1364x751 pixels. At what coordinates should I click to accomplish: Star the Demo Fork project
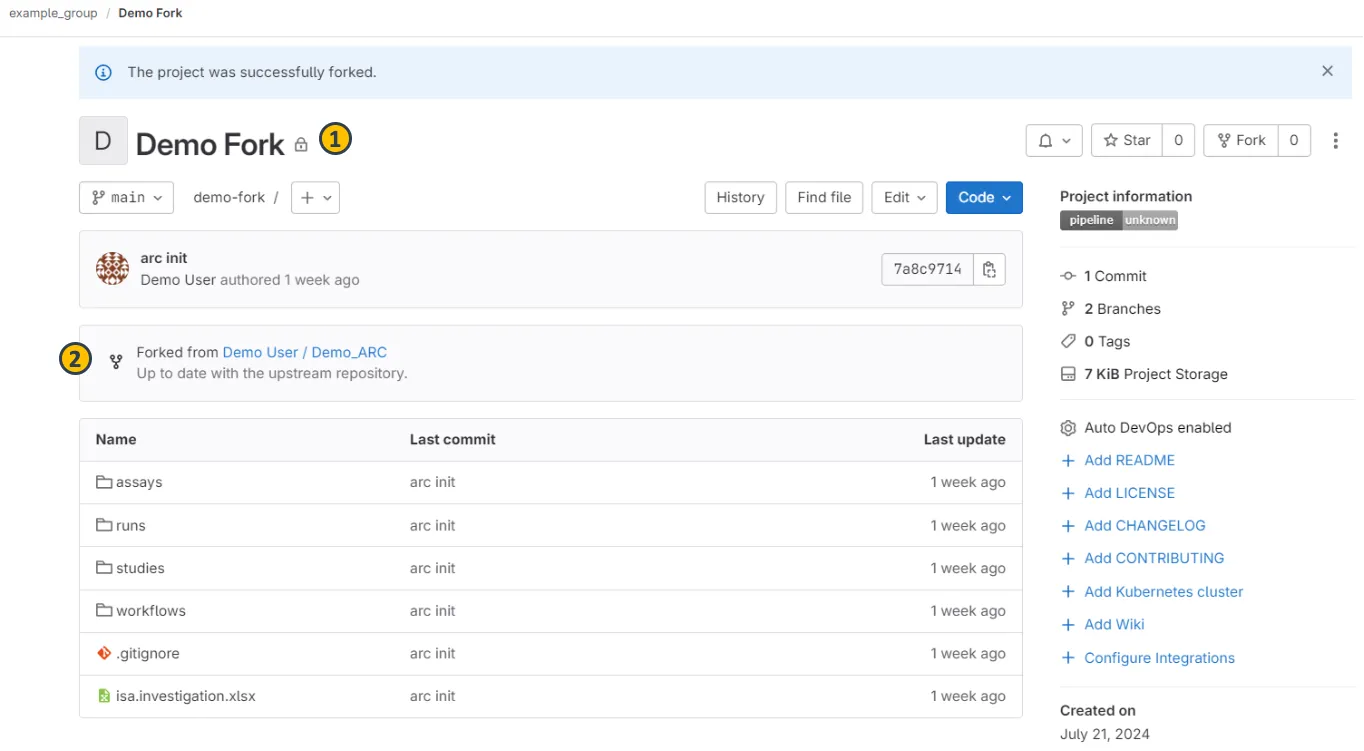1126,141
